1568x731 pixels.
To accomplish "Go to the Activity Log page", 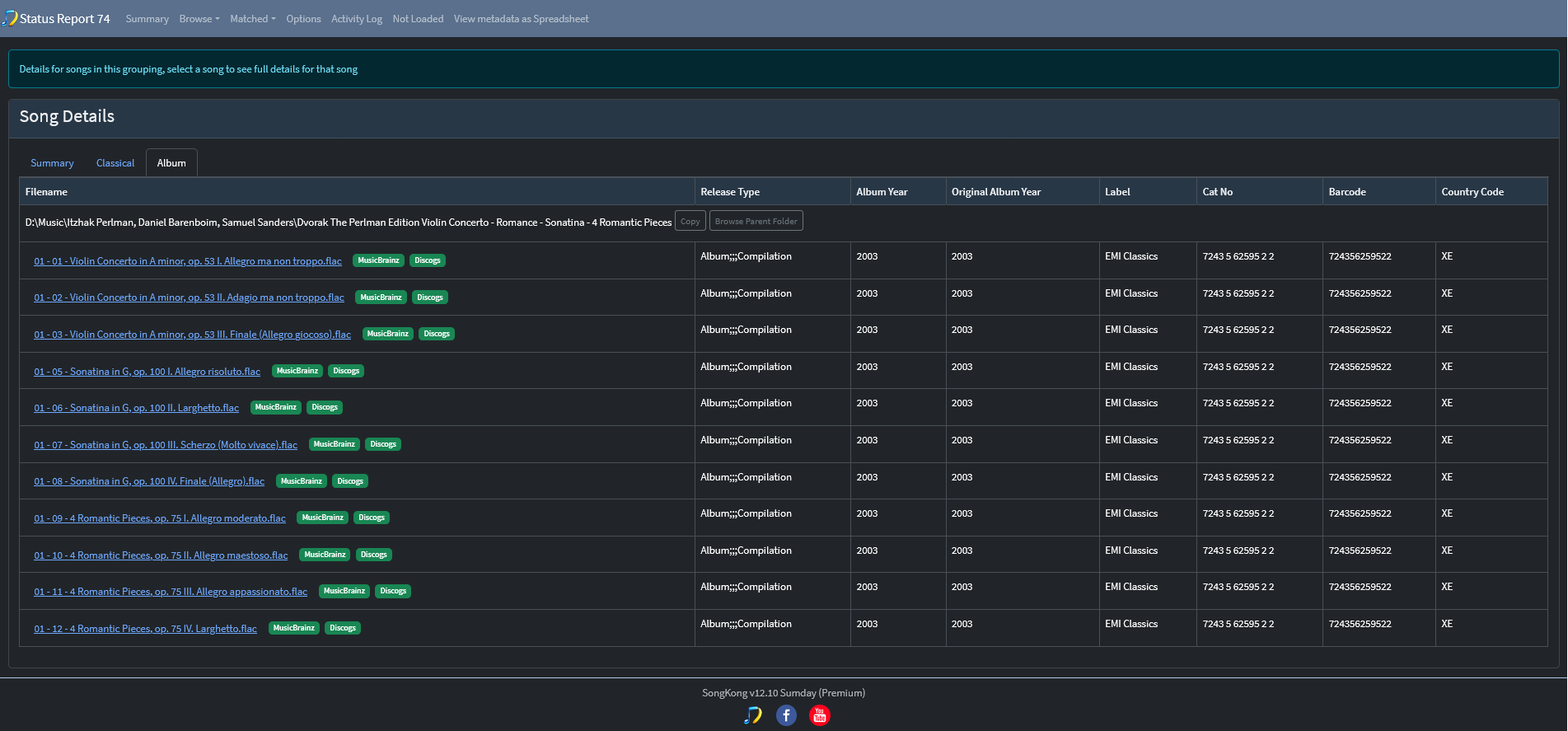I will tap(357, 19).
